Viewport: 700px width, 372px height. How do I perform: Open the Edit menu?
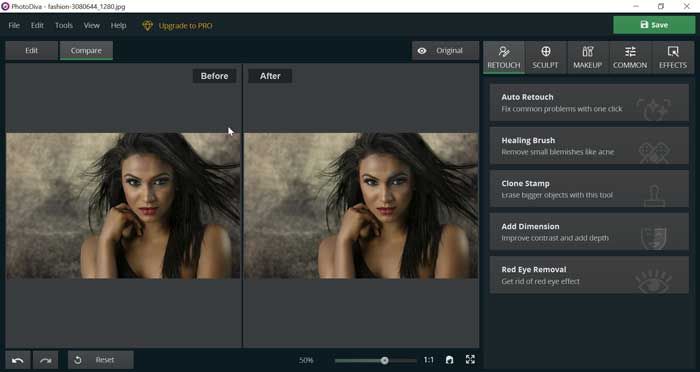click(37, 25)
